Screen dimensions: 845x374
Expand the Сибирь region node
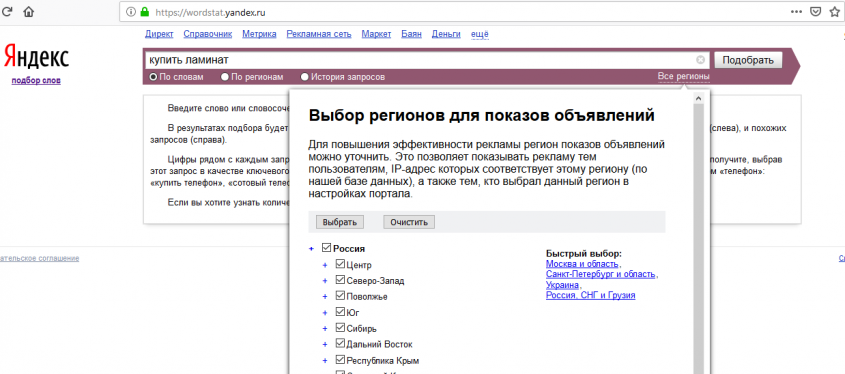325,328
